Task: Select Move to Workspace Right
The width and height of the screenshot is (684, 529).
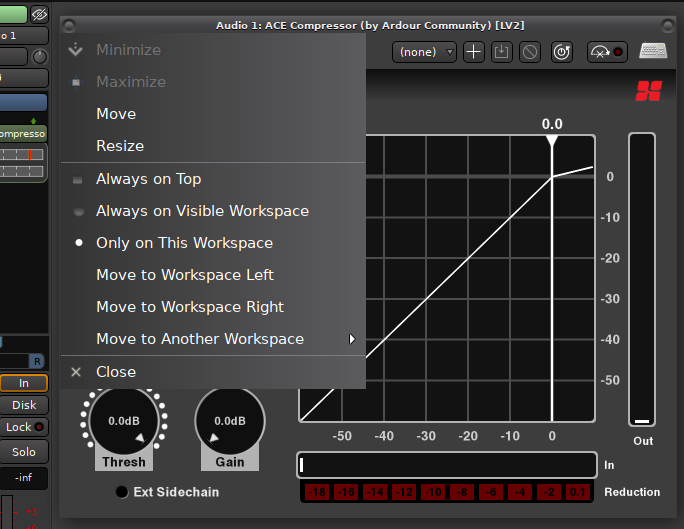Action: pos(190,307)
